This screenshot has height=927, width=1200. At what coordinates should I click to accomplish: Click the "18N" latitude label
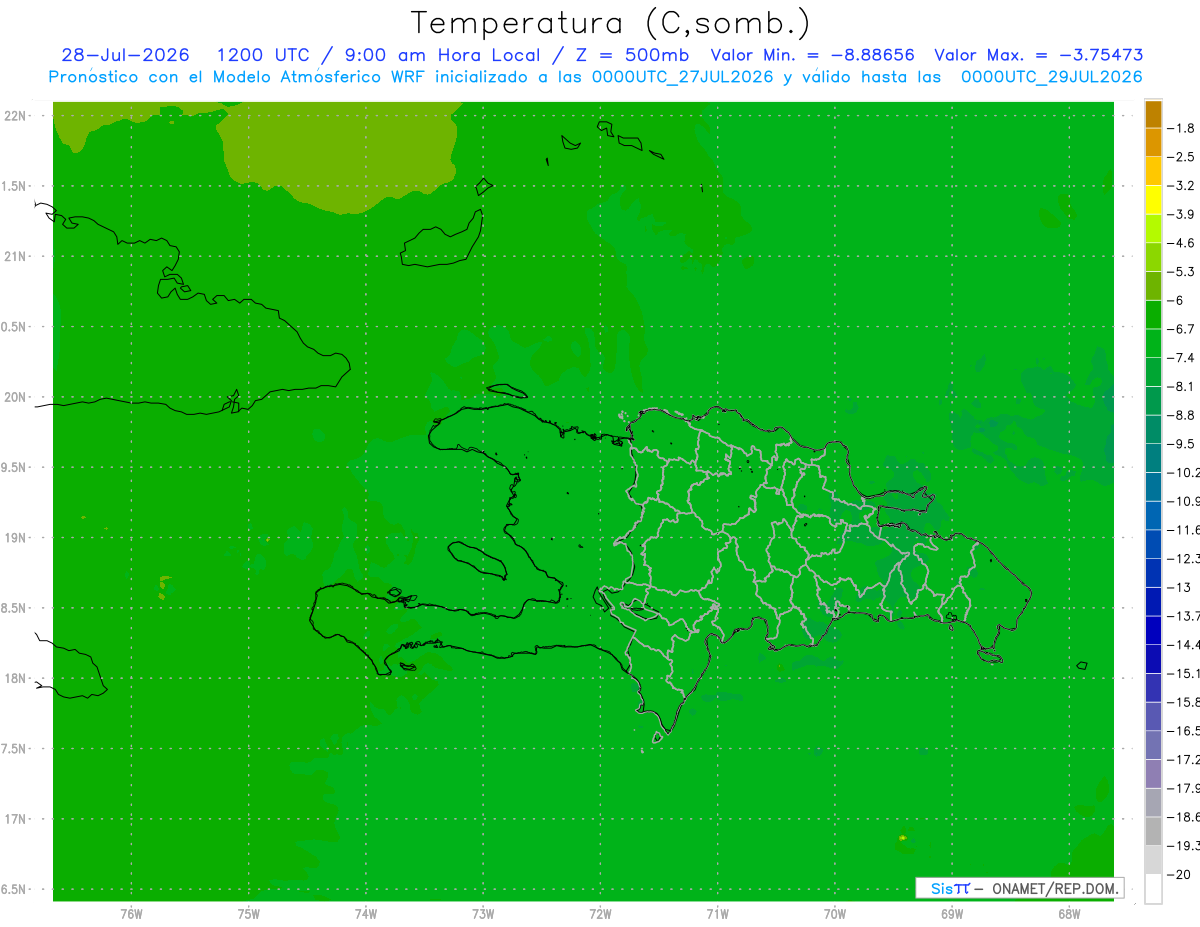tap(17, 678)
